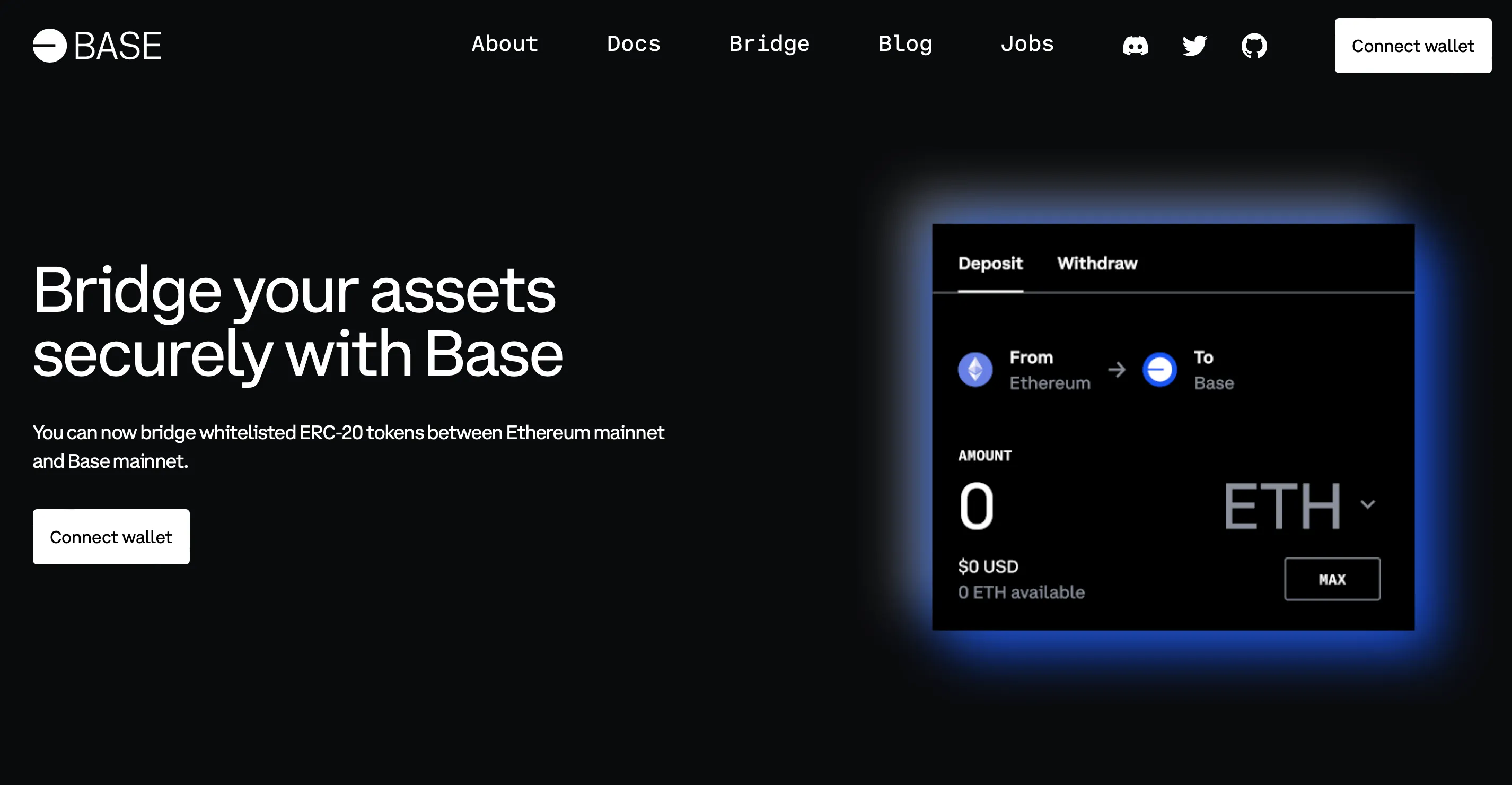Open the GitHub icon link
This screenshot has width=1512, height=785.
point(1254,45)
